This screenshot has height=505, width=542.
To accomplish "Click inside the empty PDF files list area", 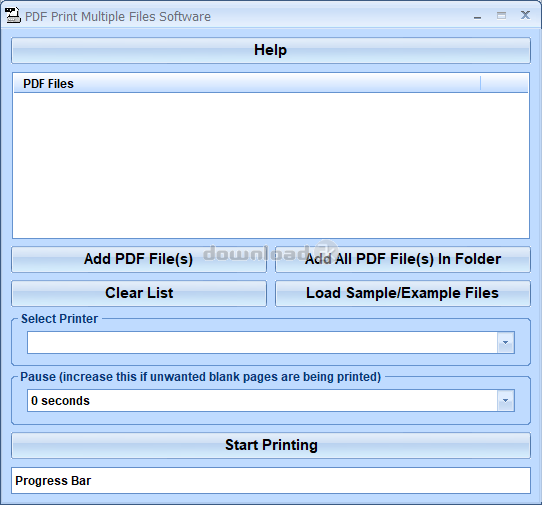I will (x=271, y=165).
